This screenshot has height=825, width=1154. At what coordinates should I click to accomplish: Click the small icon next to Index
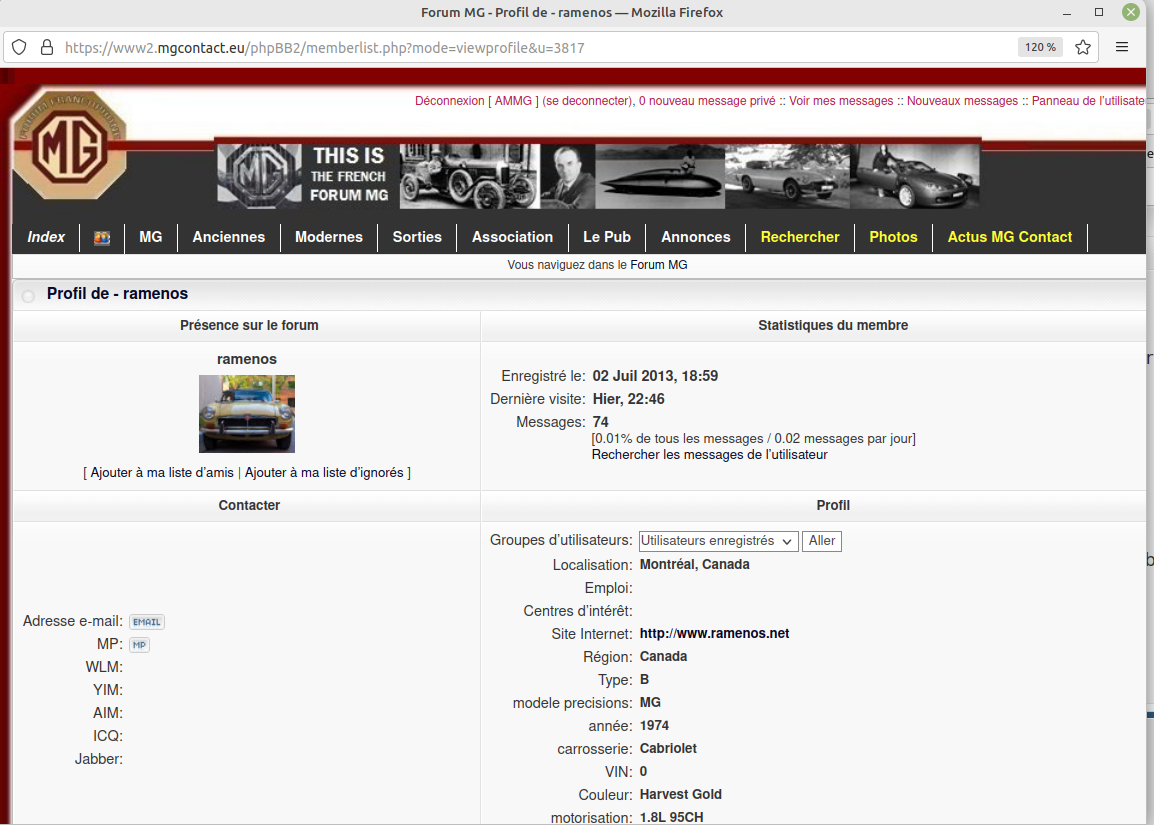pyautogui.click(x=102, y=238)
